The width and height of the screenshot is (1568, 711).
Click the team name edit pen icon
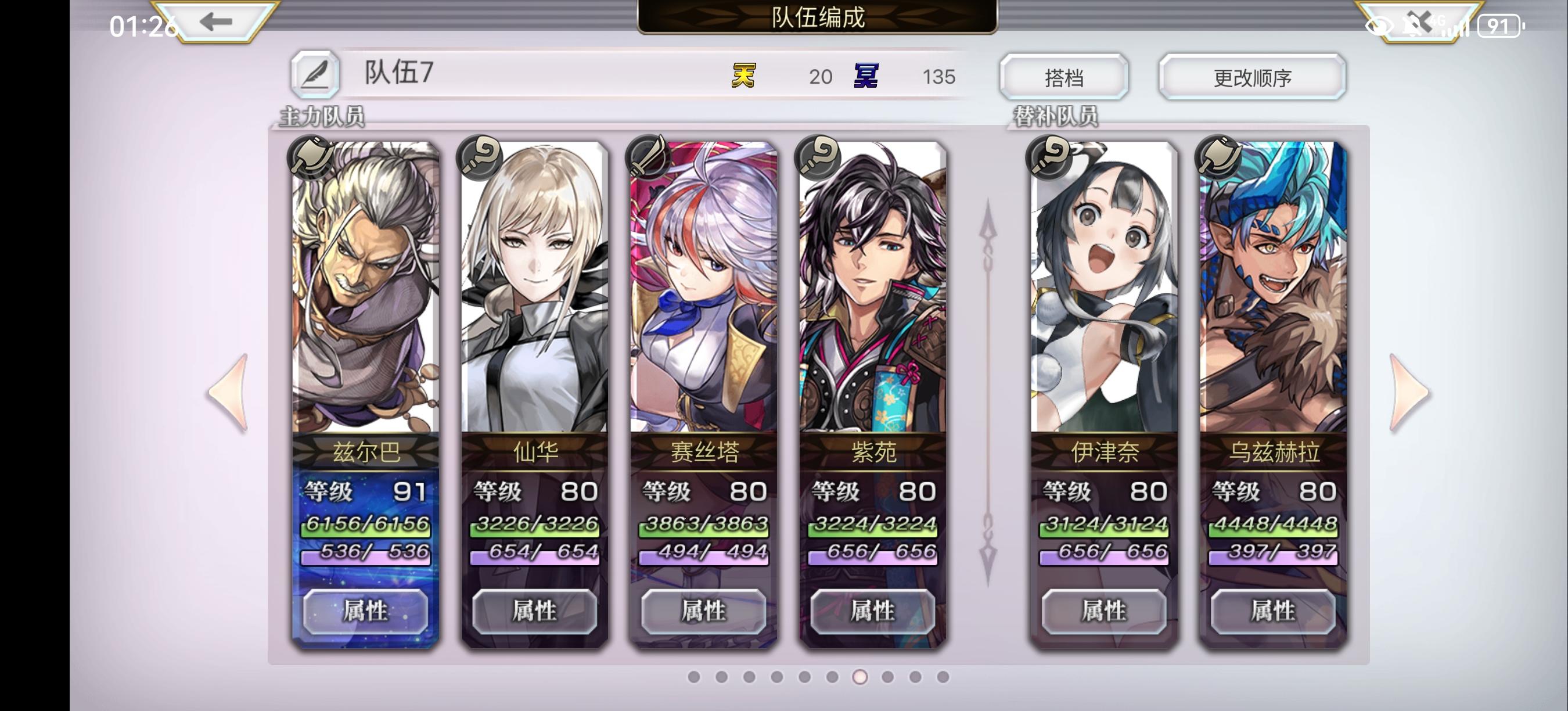coord(315,75)
